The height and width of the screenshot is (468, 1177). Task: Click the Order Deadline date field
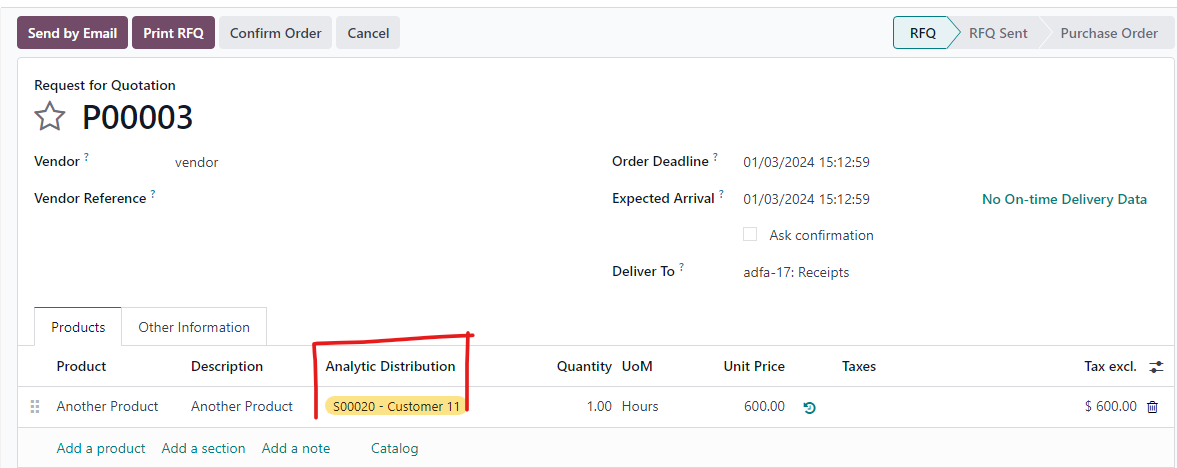[806, 162]
